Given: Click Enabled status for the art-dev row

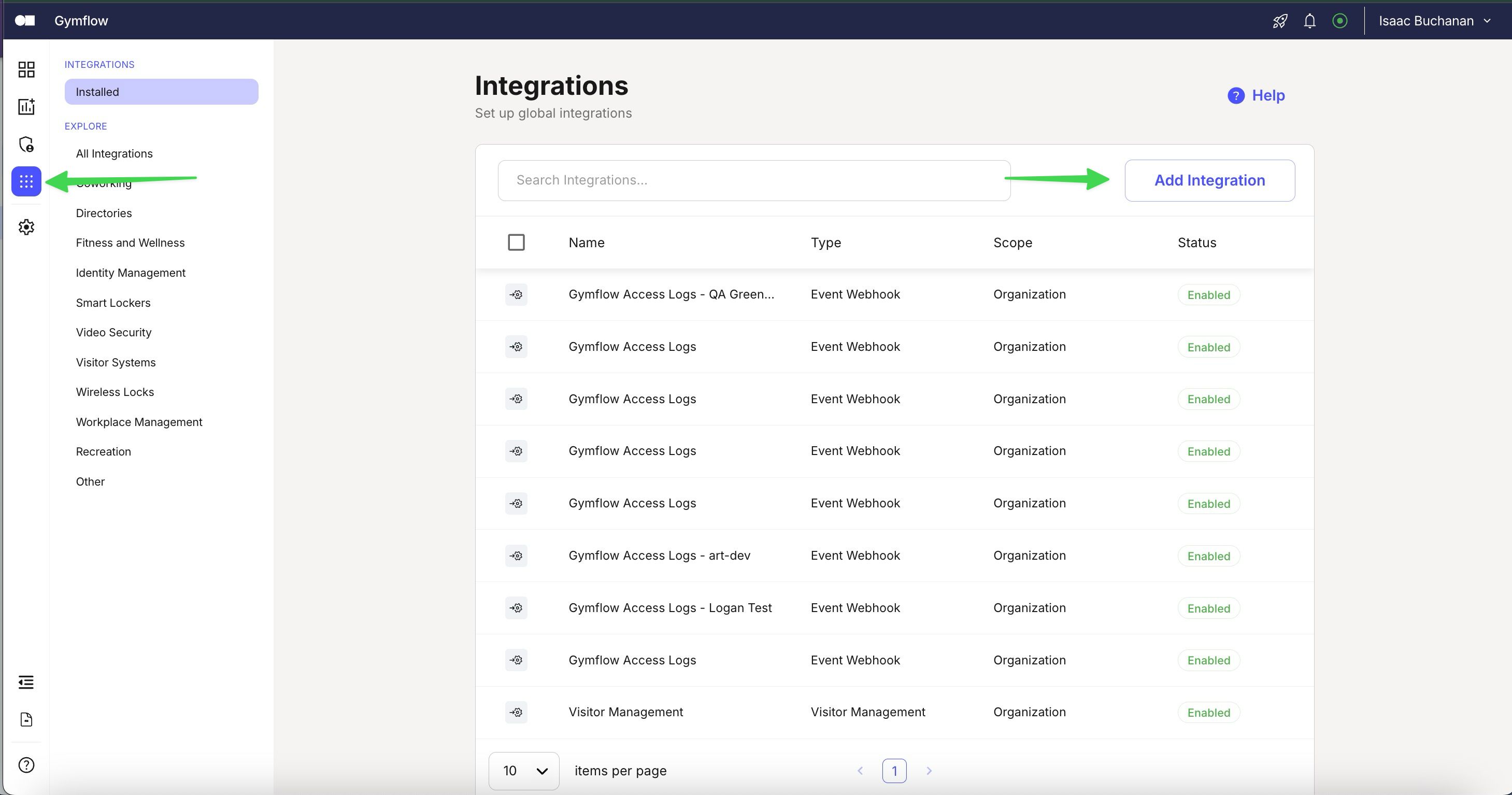Looking at the screenshot, I should pos(1208,556).
